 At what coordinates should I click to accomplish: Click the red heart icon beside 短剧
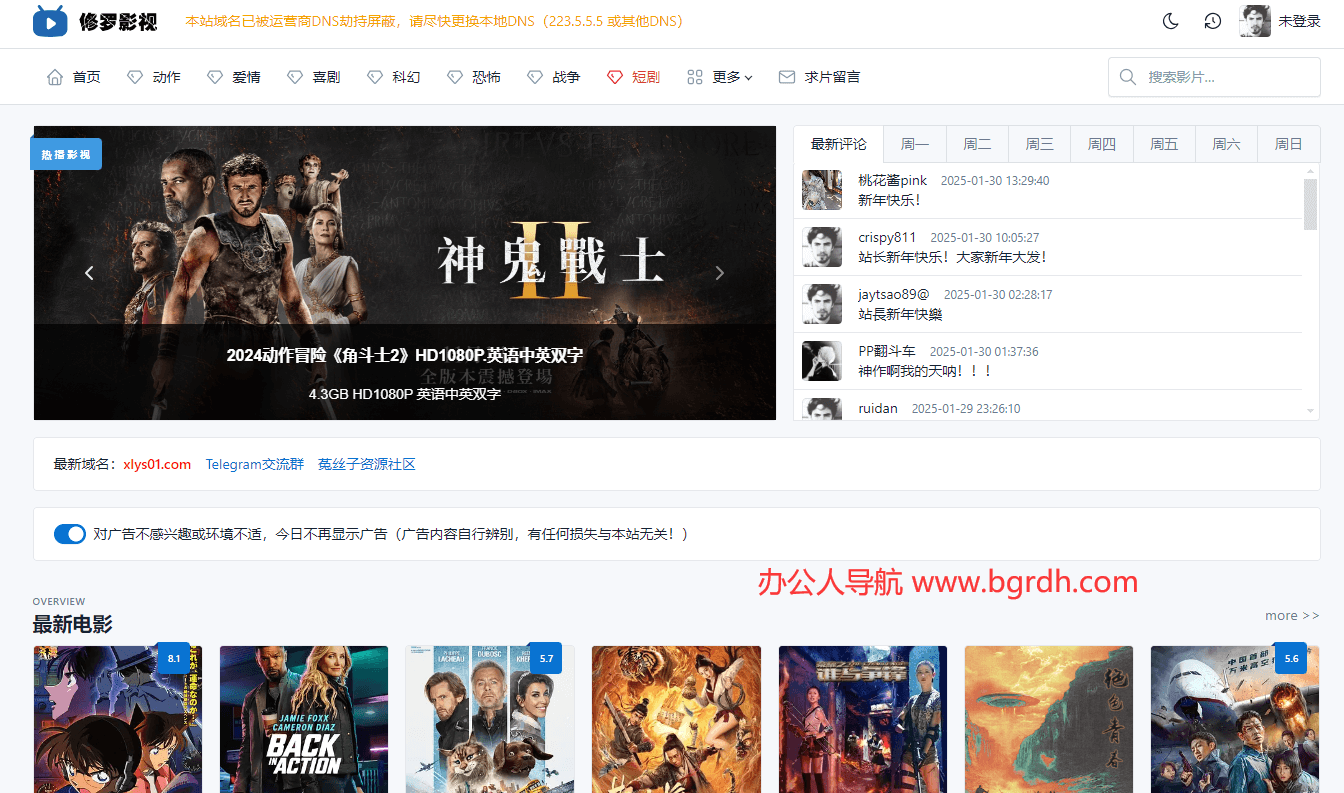(x=613, y=76)
